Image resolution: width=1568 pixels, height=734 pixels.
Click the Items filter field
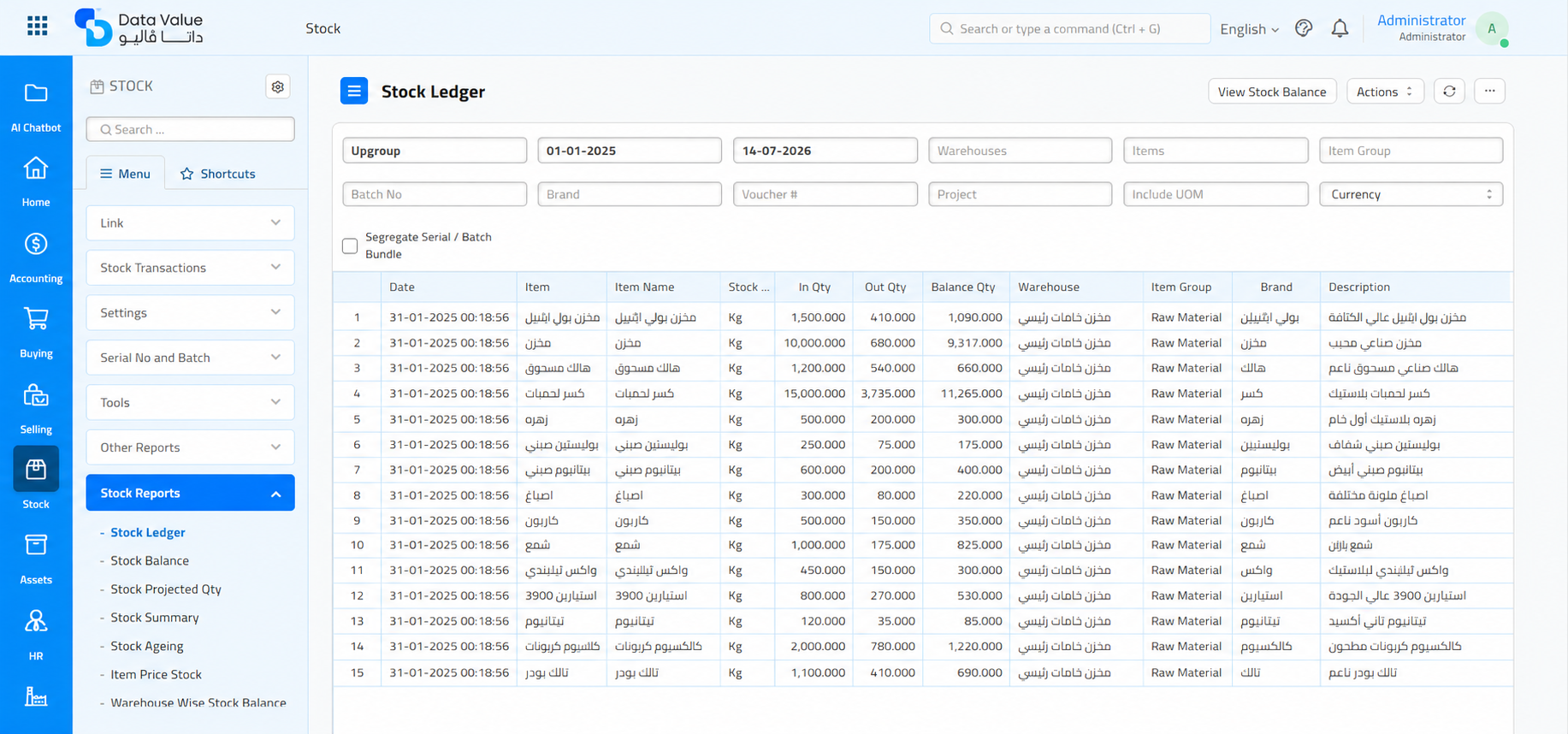point(1216,151)
